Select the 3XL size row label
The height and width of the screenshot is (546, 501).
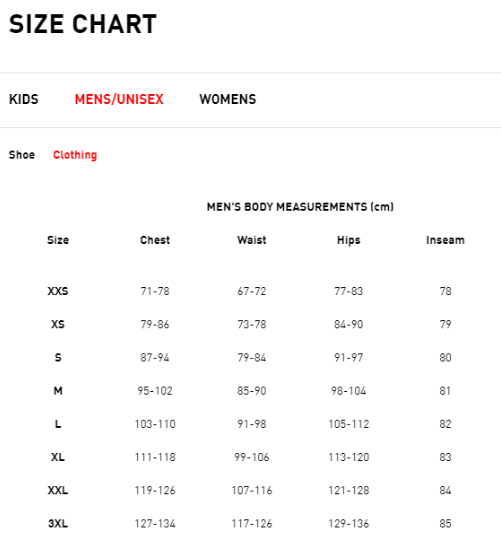click(58, 523)
